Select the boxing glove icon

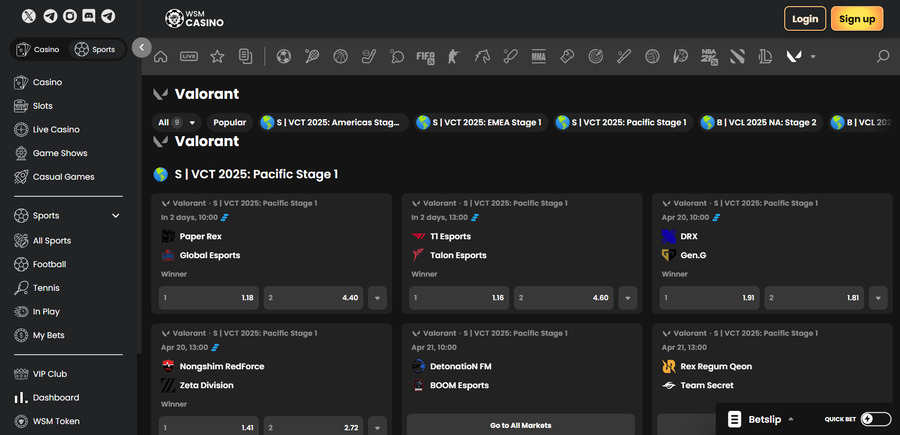(567, 56)
